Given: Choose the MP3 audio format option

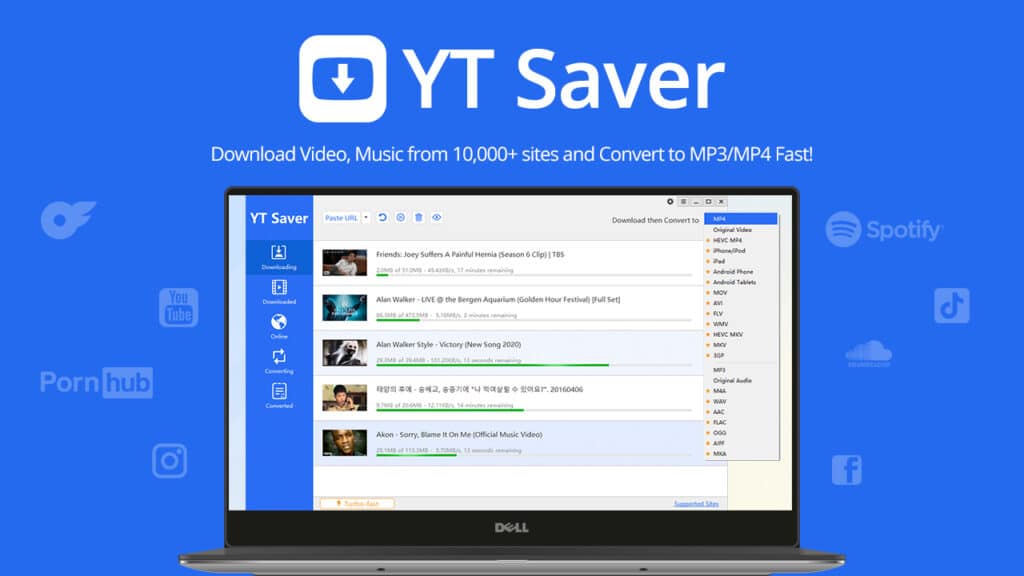Looking at the screenshot, I should coord(718,370).
